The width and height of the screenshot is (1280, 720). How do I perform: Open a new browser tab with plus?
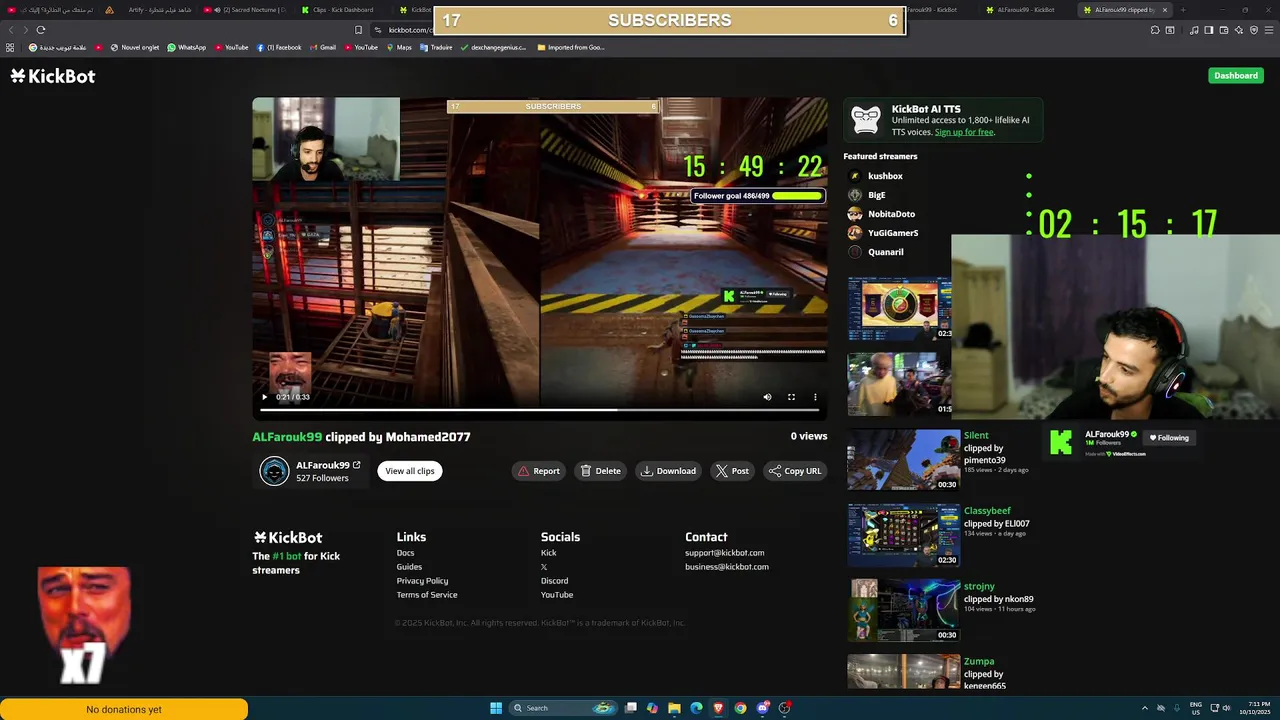(1183, 10)
